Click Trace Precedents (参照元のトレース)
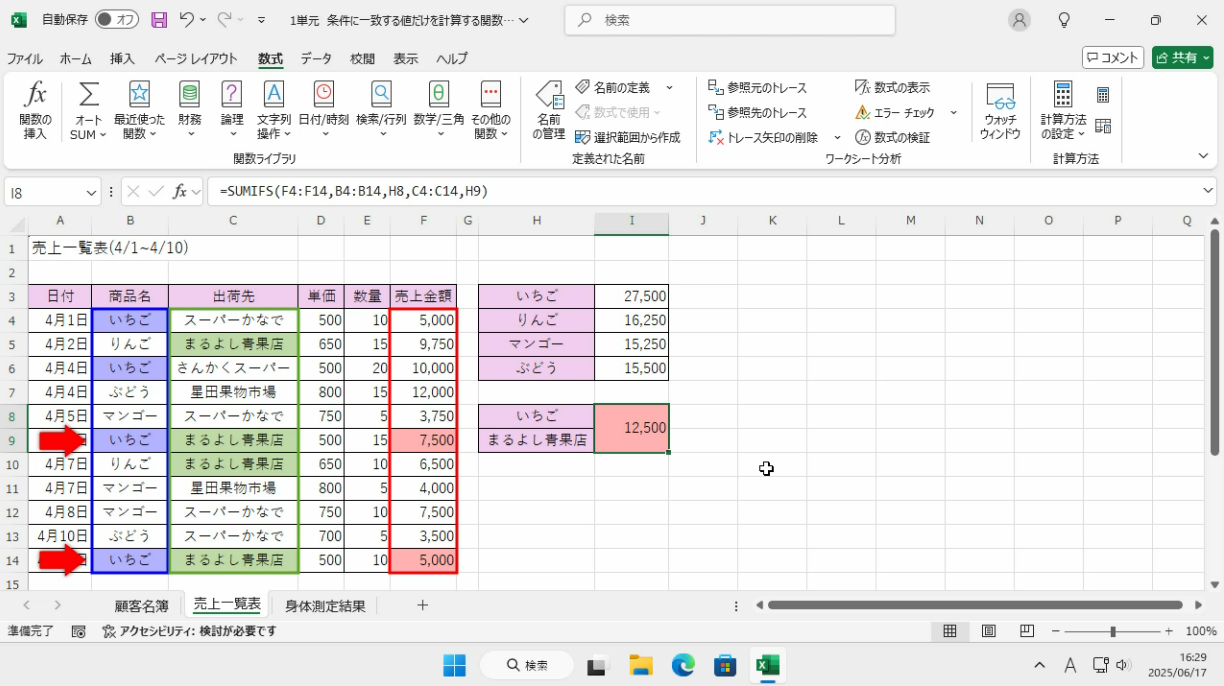 [x=757, y=88]
